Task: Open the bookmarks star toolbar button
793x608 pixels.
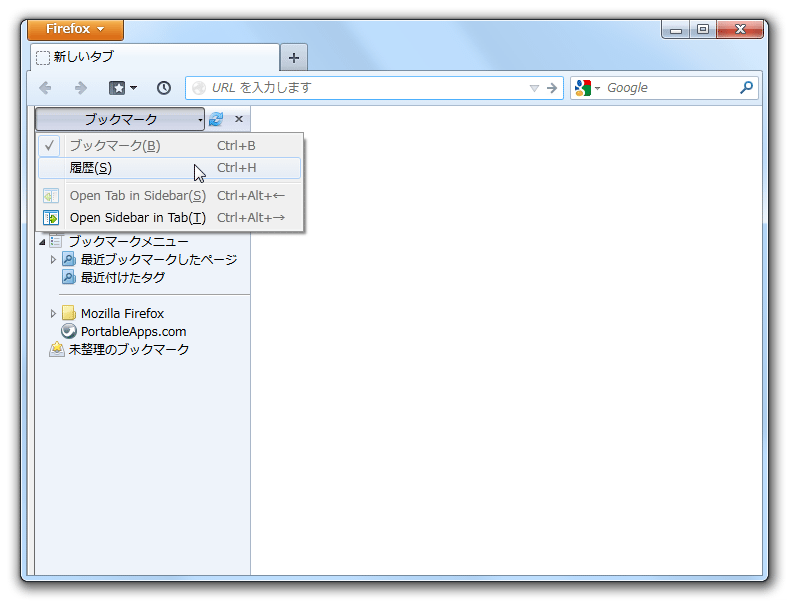Action: 117,88
